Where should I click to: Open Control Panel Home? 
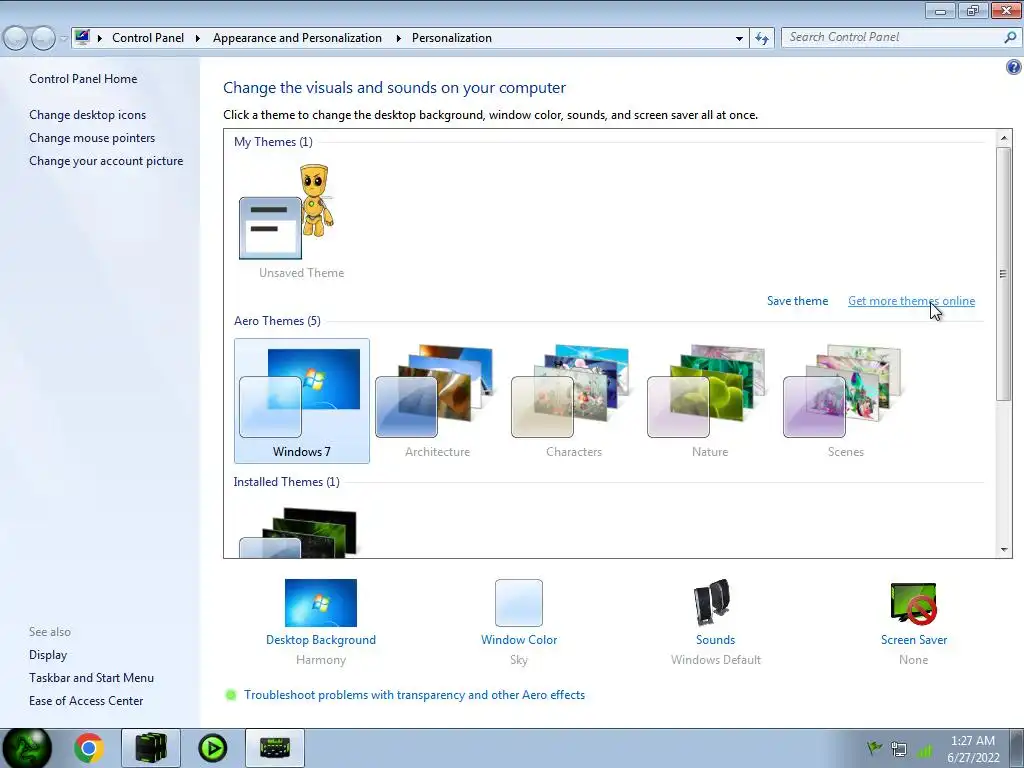click(83, 79)
